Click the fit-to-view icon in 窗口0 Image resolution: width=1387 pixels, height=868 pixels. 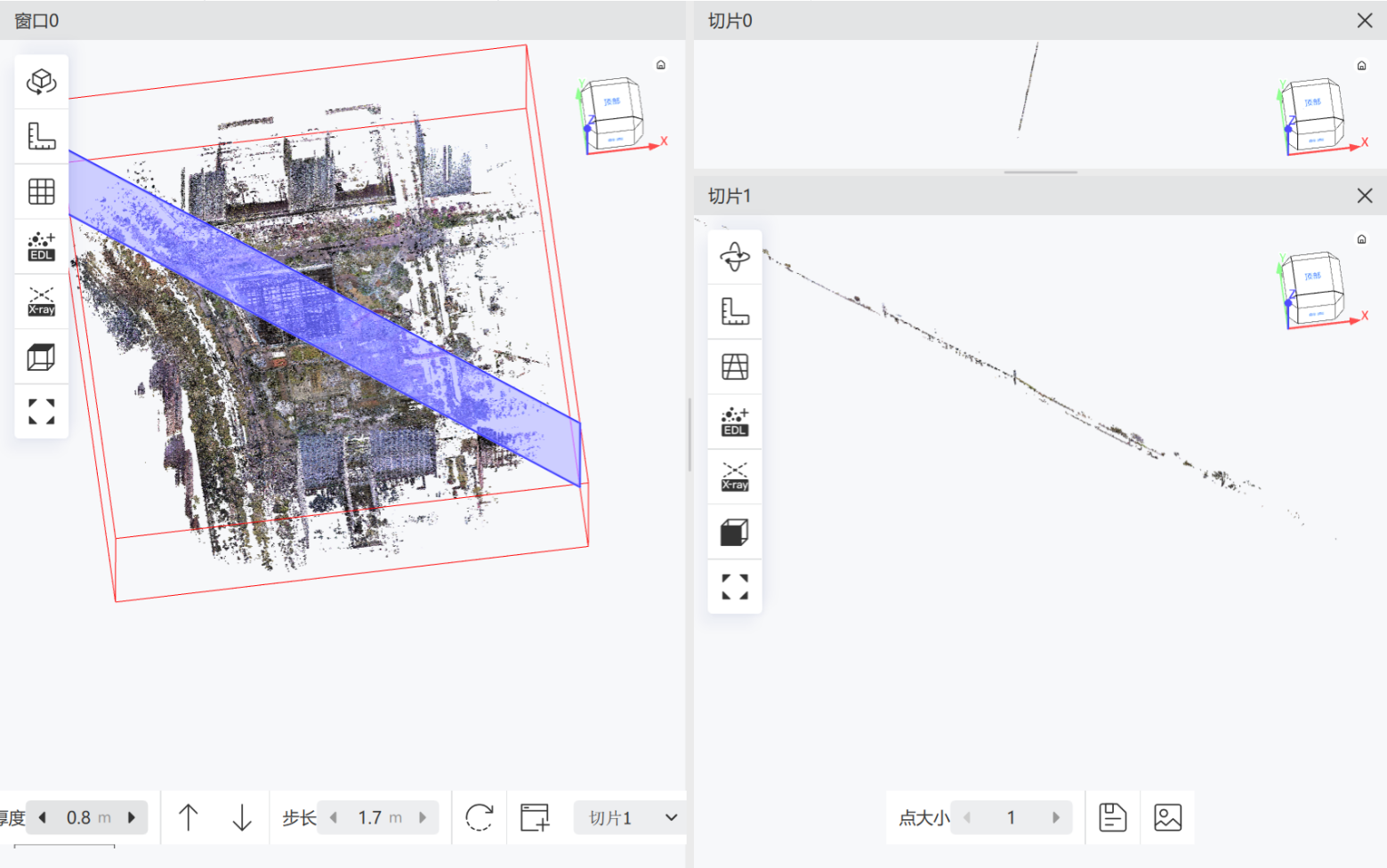[41, 412]
